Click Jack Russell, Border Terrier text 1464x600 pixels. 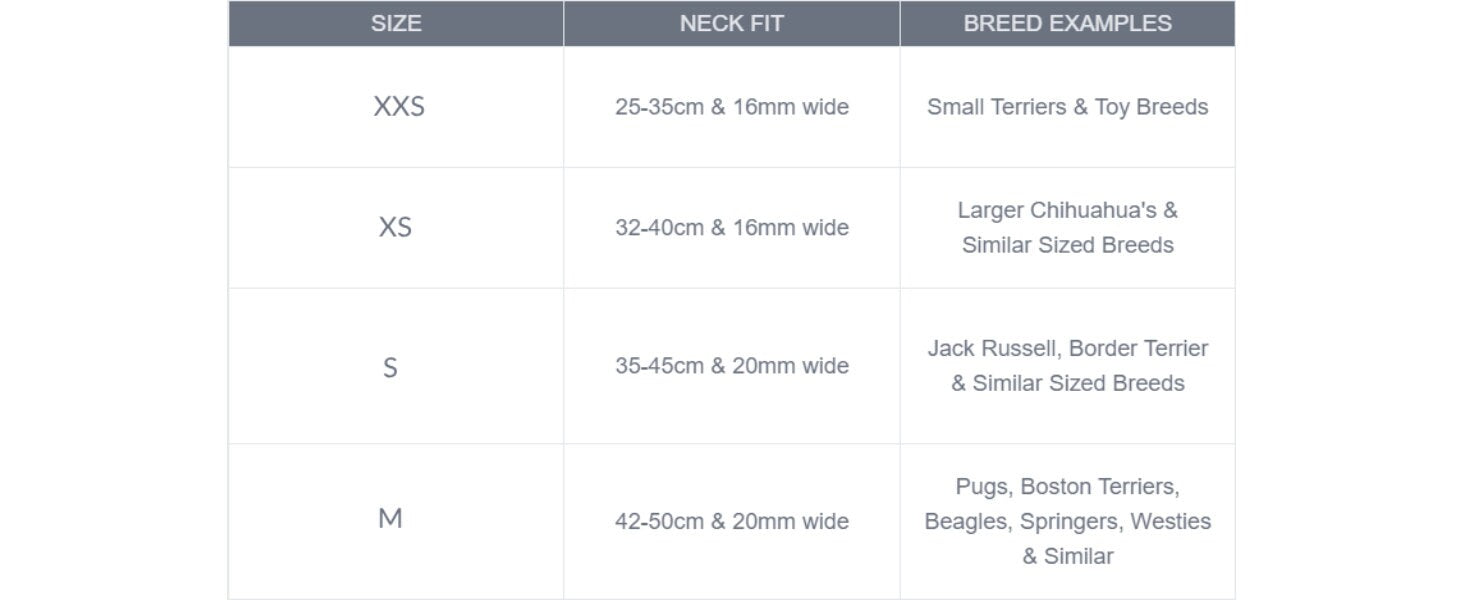[1067, 349]
